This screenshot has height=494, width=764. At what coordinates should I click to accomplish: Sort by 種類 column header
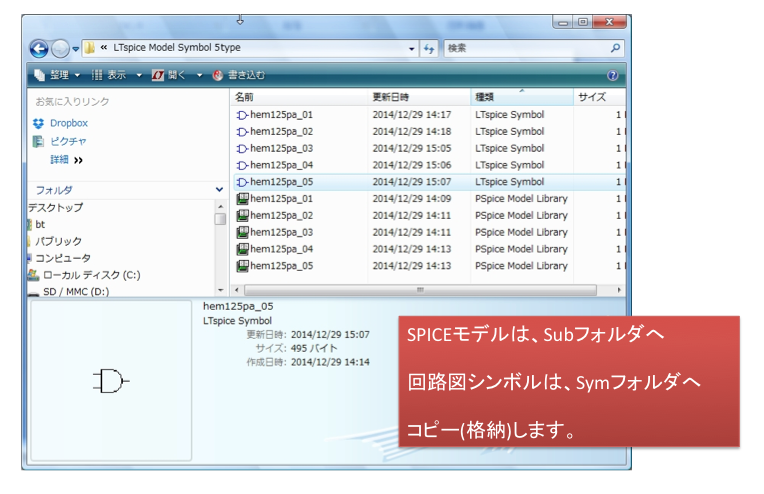522,97
